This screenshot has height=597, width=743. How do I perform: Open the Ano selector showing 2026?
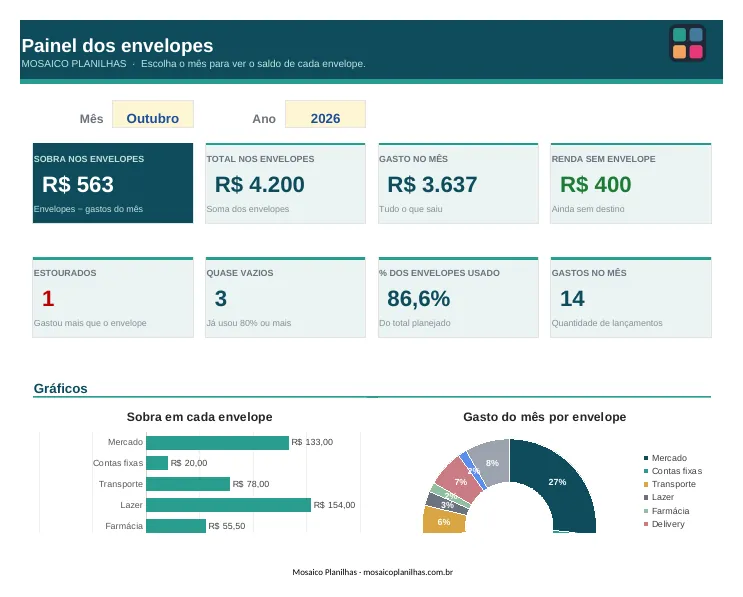click(325, 114)
